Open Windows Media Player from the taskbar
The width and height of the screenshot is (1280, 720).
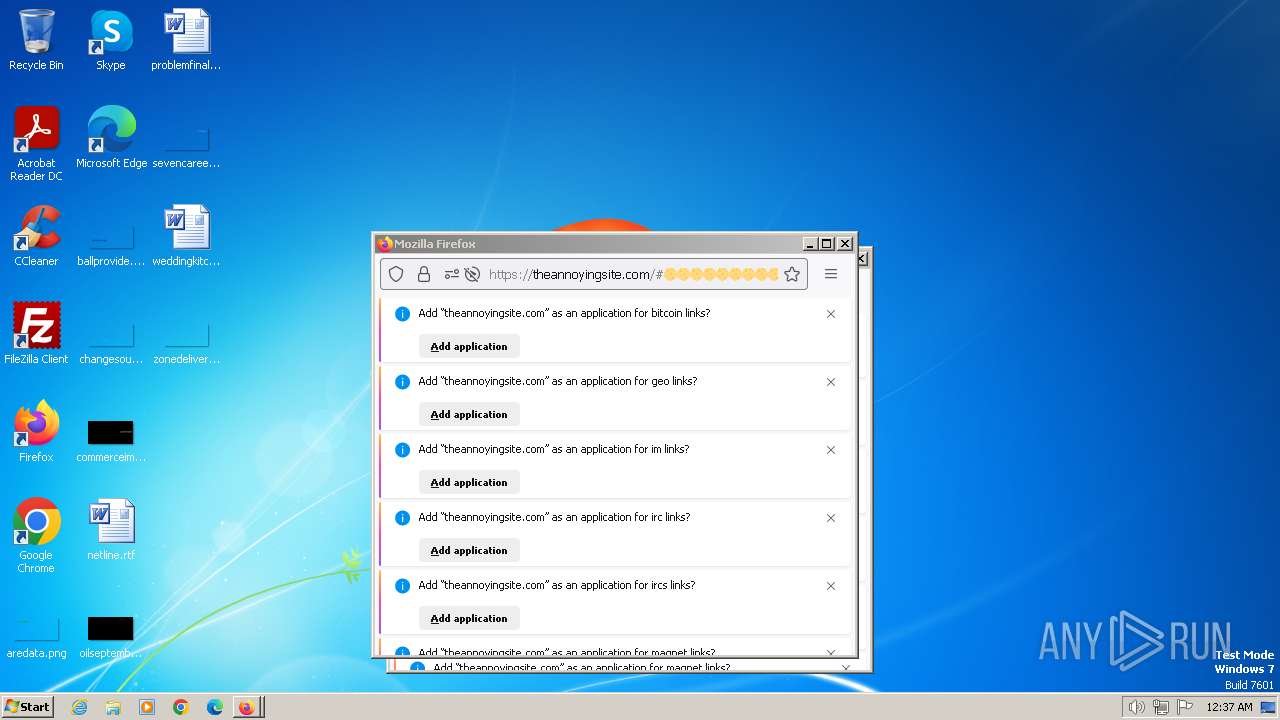[147, 707]
